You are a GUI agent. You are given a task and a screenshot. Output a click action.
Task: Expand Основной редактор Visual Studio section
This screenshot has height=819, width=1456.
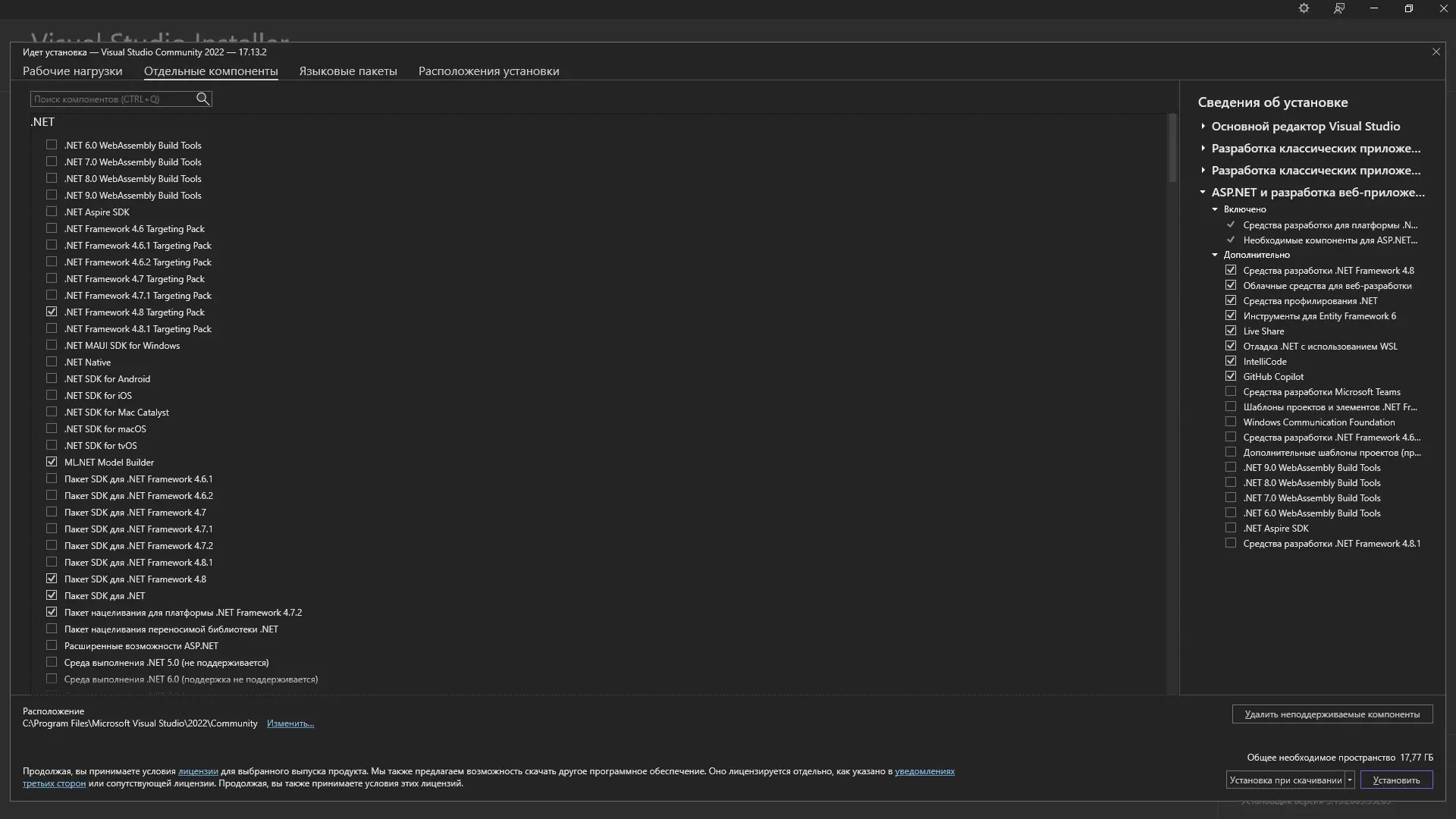(1203, 126)
